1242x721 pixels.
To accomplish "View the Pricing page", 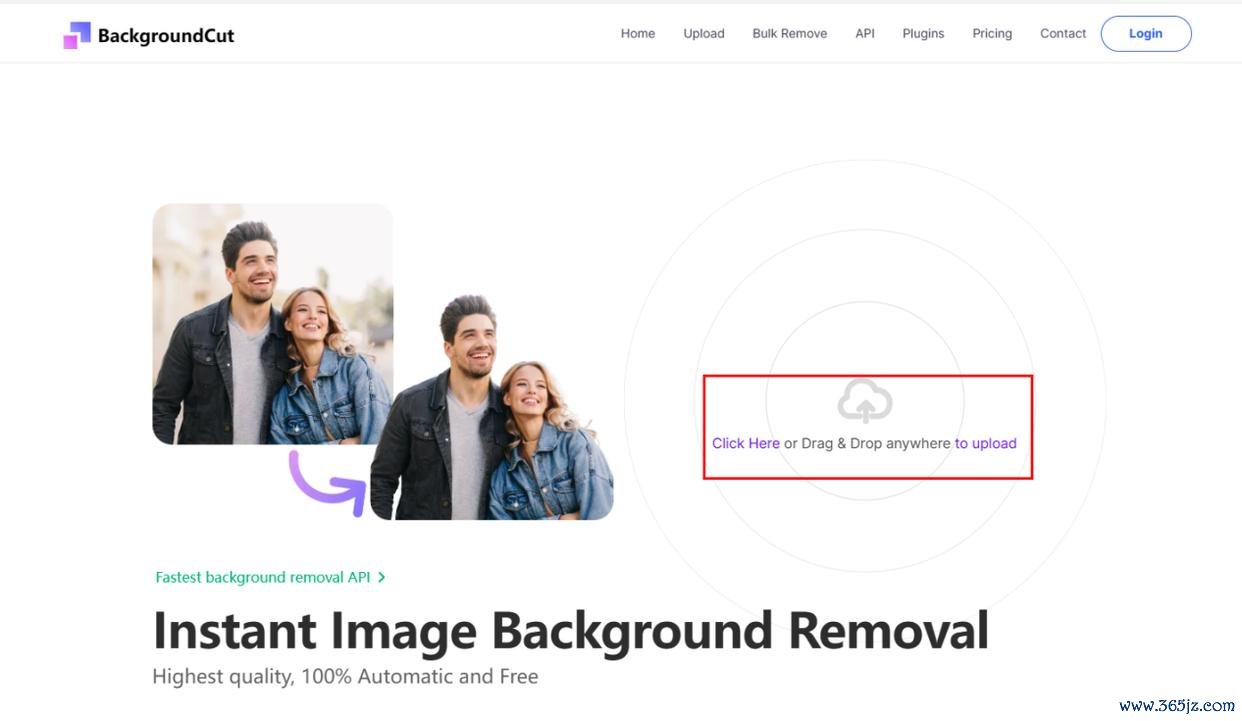I will click(x=992, y=33).
